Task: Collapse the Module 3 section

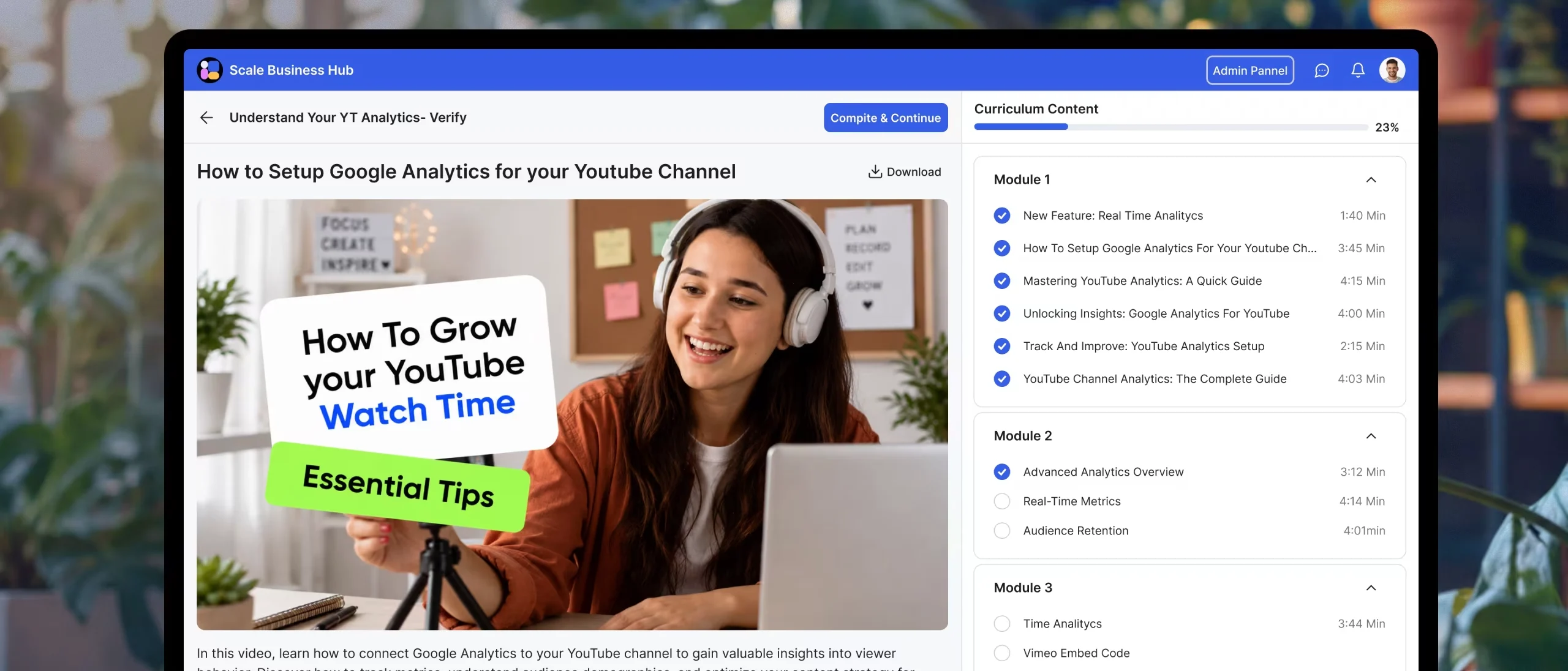Action: pyautogui.click(x=1371, y=588)
